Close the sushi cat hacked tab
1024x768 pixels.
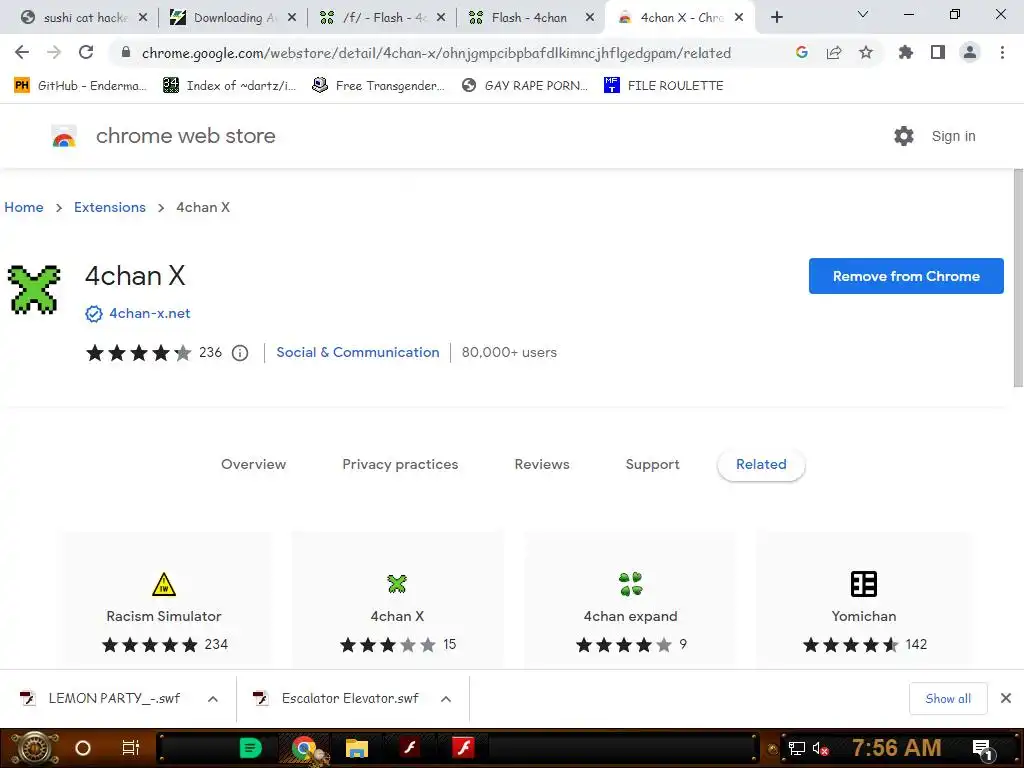coord(143,18)
